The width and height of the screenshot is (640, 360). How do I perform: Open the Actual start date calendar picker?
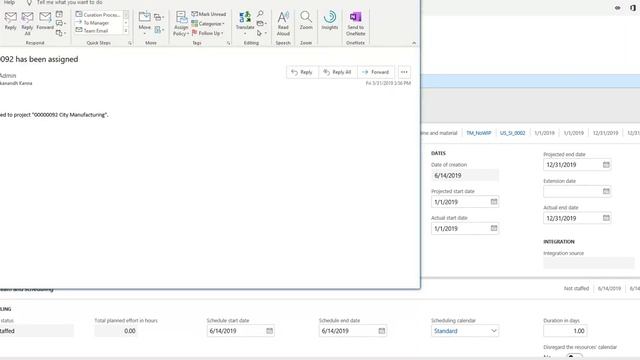(494, 228)
